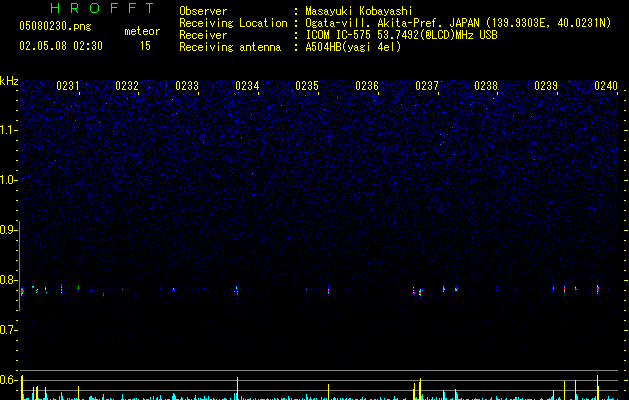
Task: Select the ICOM IC-575 53.7492 MHz USB text
Action: [401, 35]
